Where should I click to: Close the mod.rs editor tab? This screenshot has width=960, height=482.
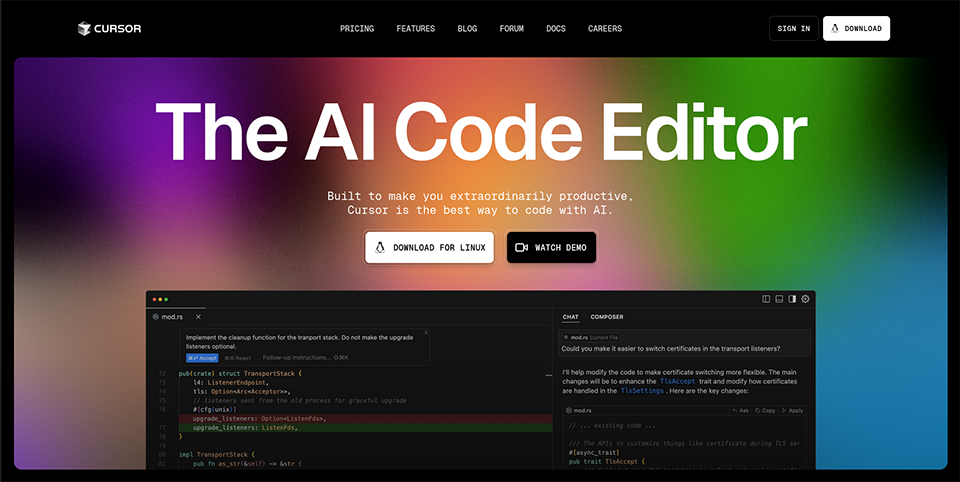coord(198,317)
